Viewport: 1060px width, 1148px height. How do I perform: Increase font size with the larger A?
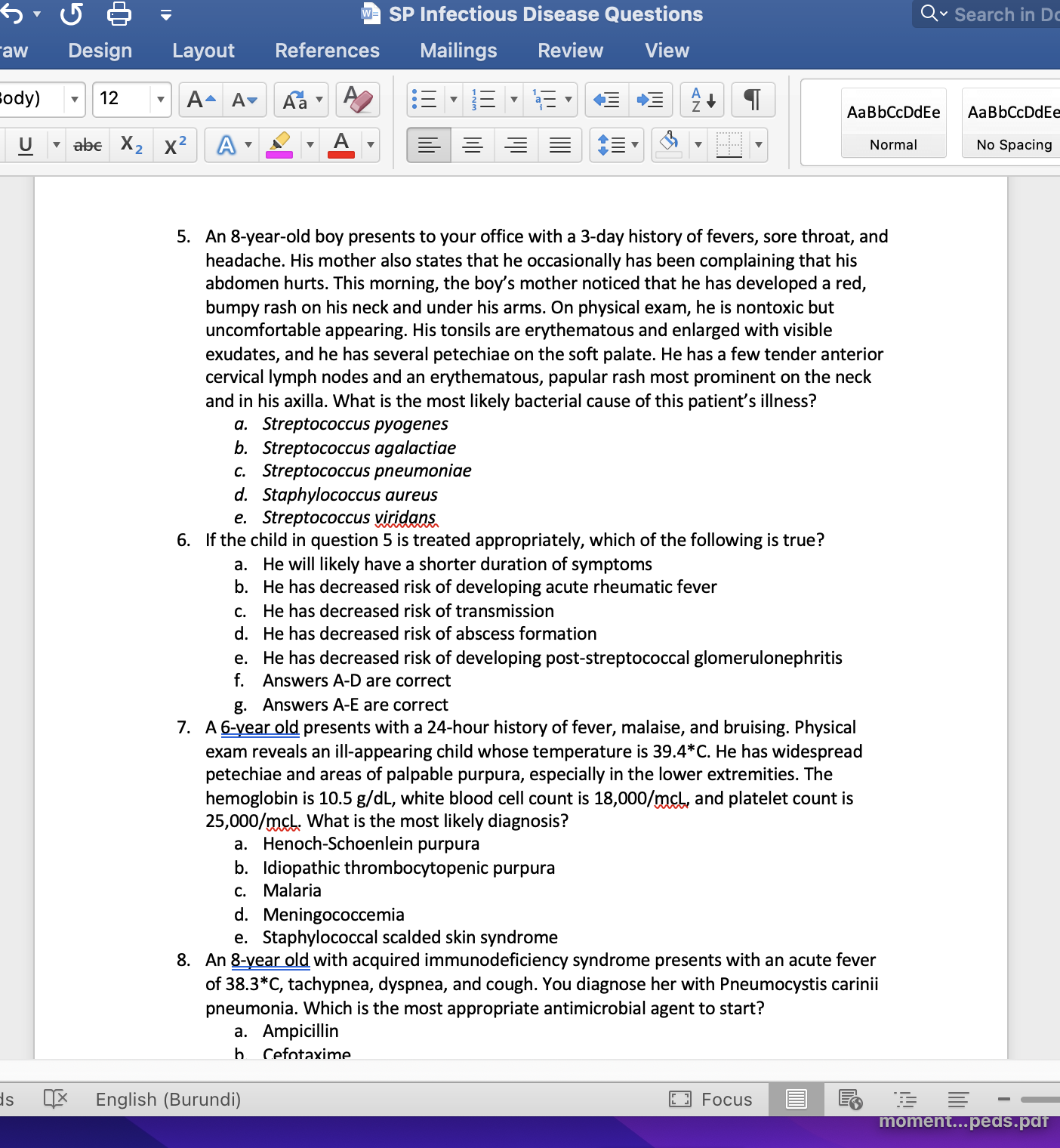pyautogui.click(x=201, y=100)
